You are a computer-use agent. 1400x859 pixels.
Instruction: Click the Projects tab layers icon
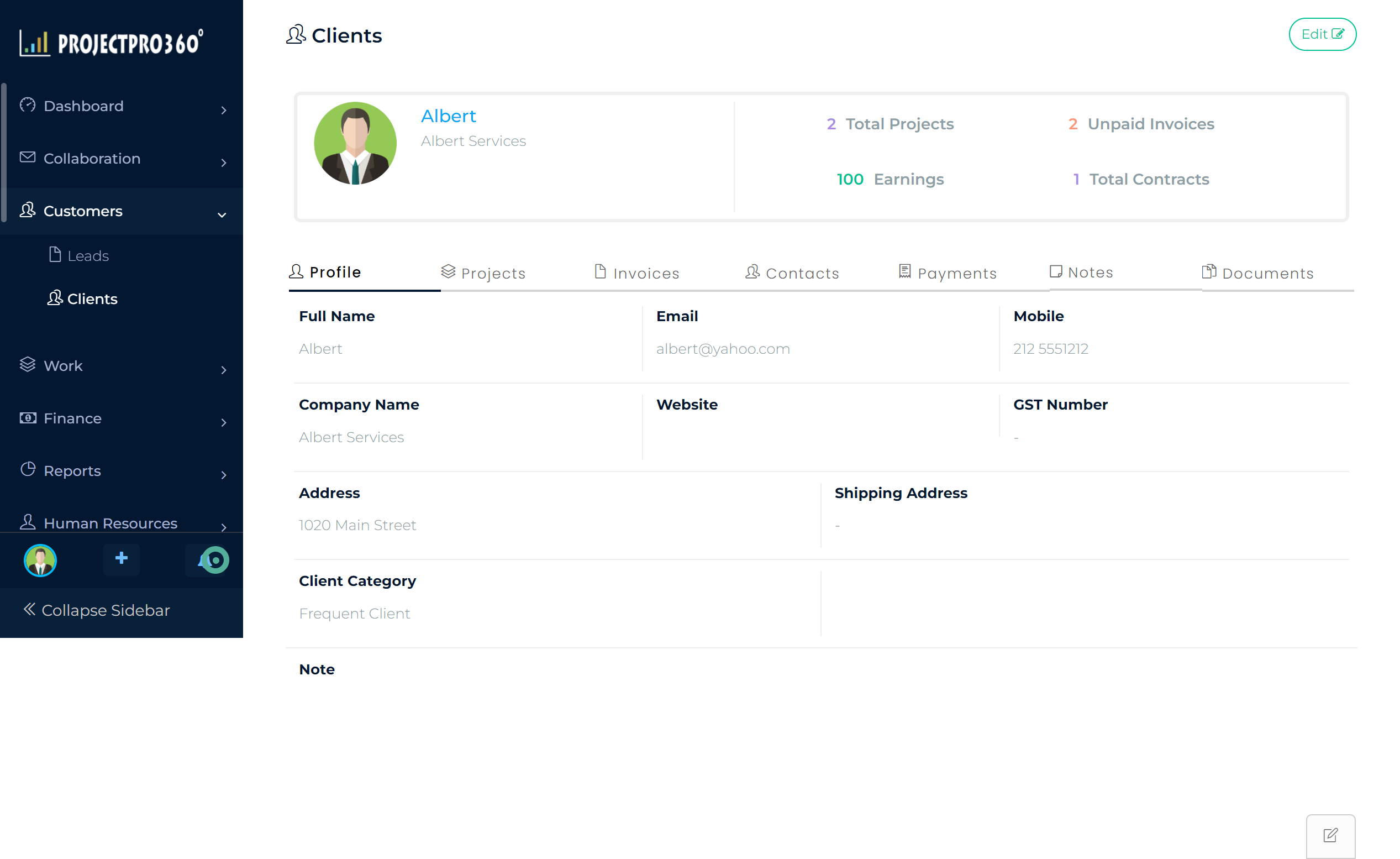(x=448, y=271)
